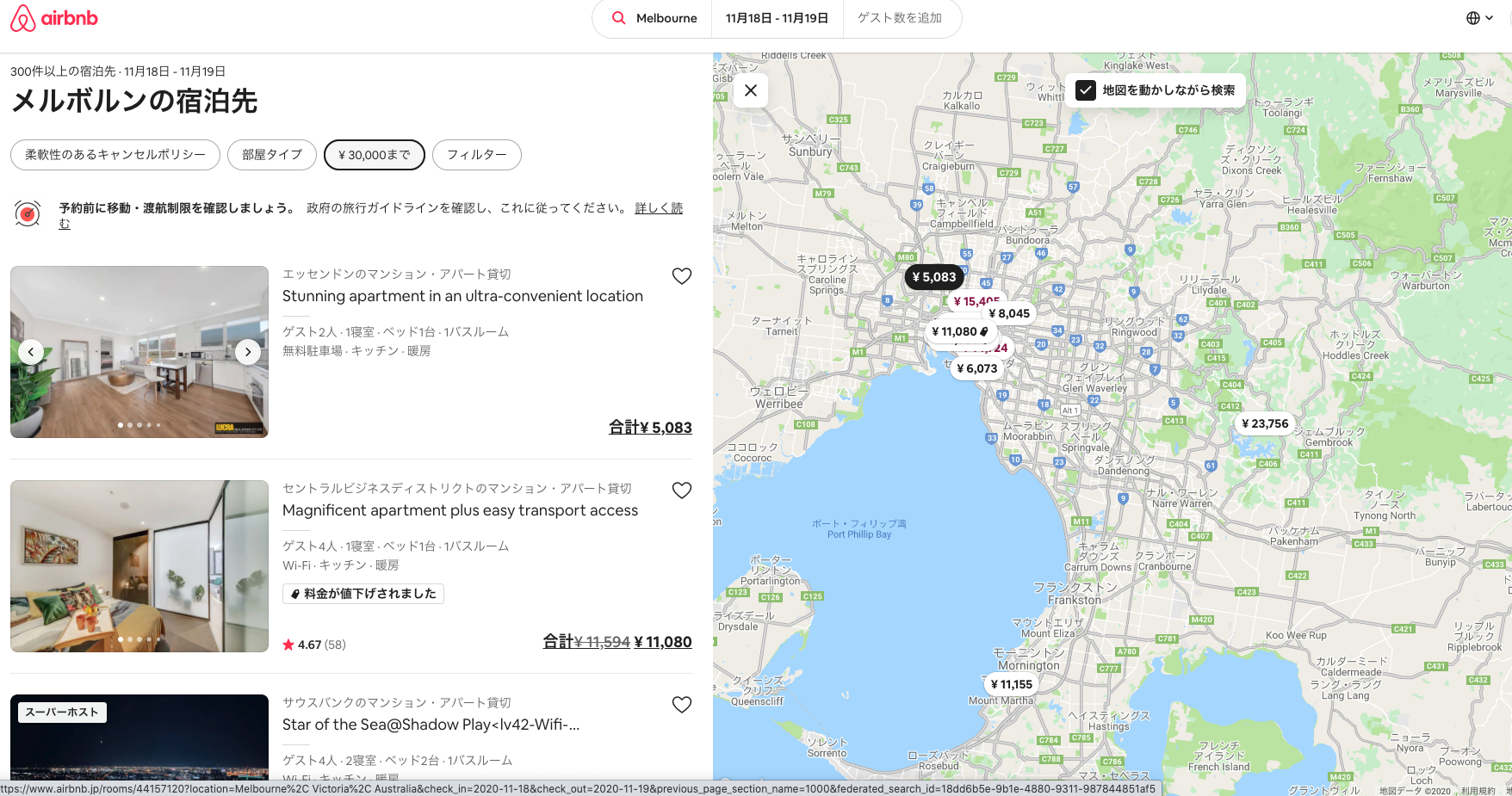Open the ¥30,000まで price filter
1512x796 pixels.
375,155
